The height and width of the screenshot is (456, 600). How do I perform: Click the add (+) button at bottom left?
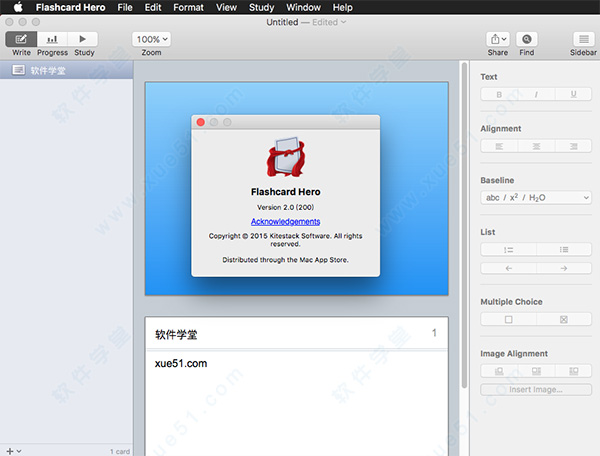(x=10, y=451)
